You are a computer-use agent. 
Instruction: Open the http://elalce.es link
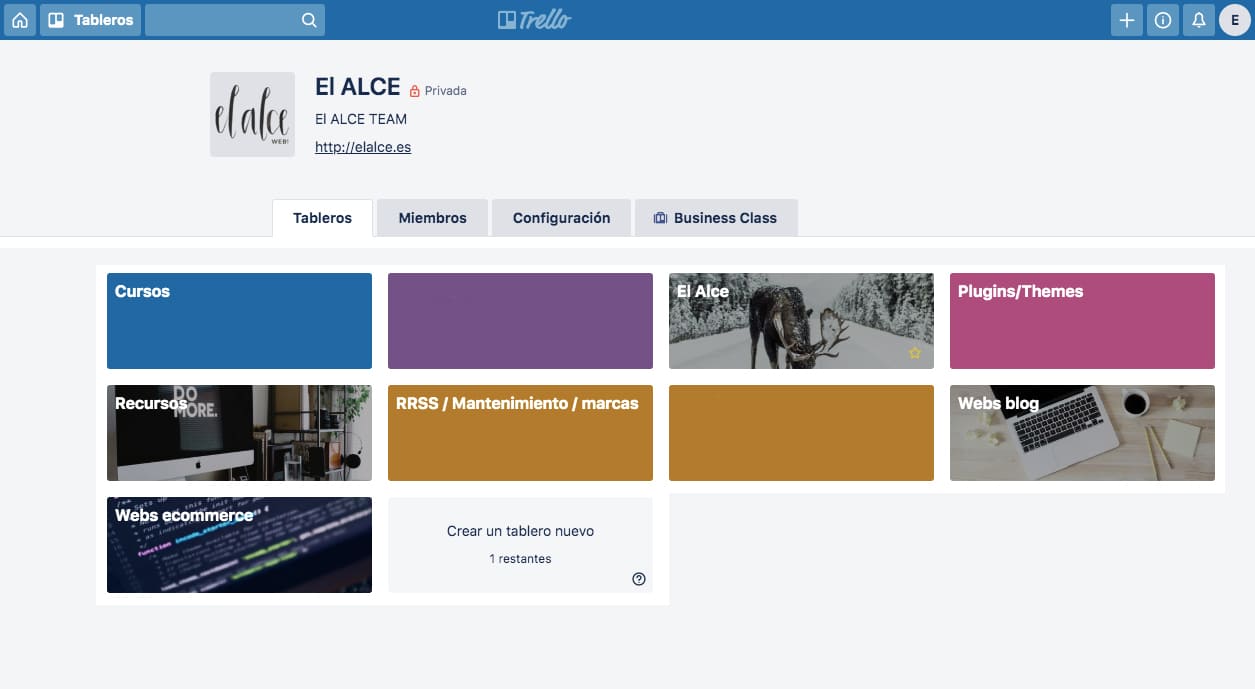point(363,147)
